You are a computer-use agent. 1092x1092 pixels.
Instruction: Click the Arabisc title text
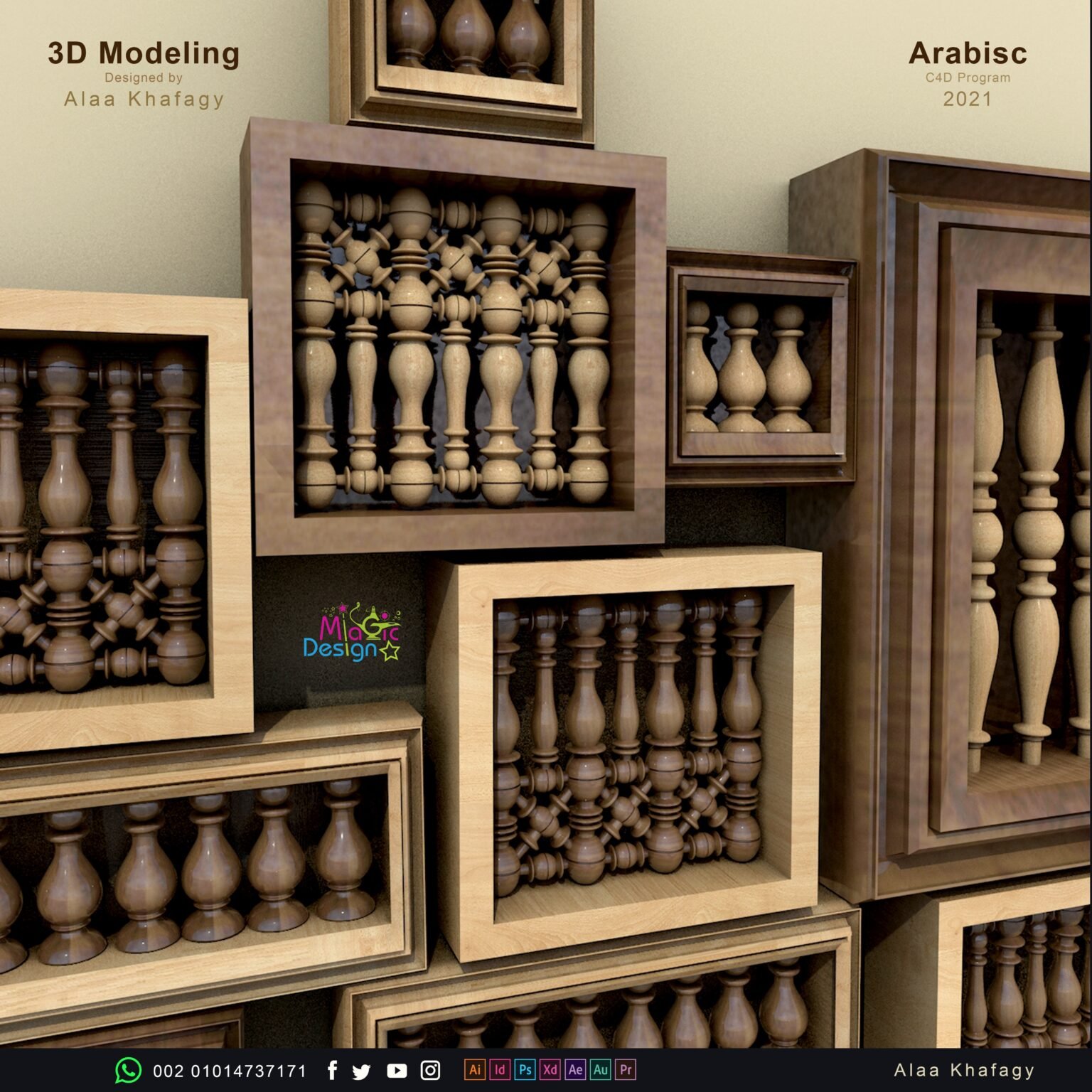pos(968,53)
